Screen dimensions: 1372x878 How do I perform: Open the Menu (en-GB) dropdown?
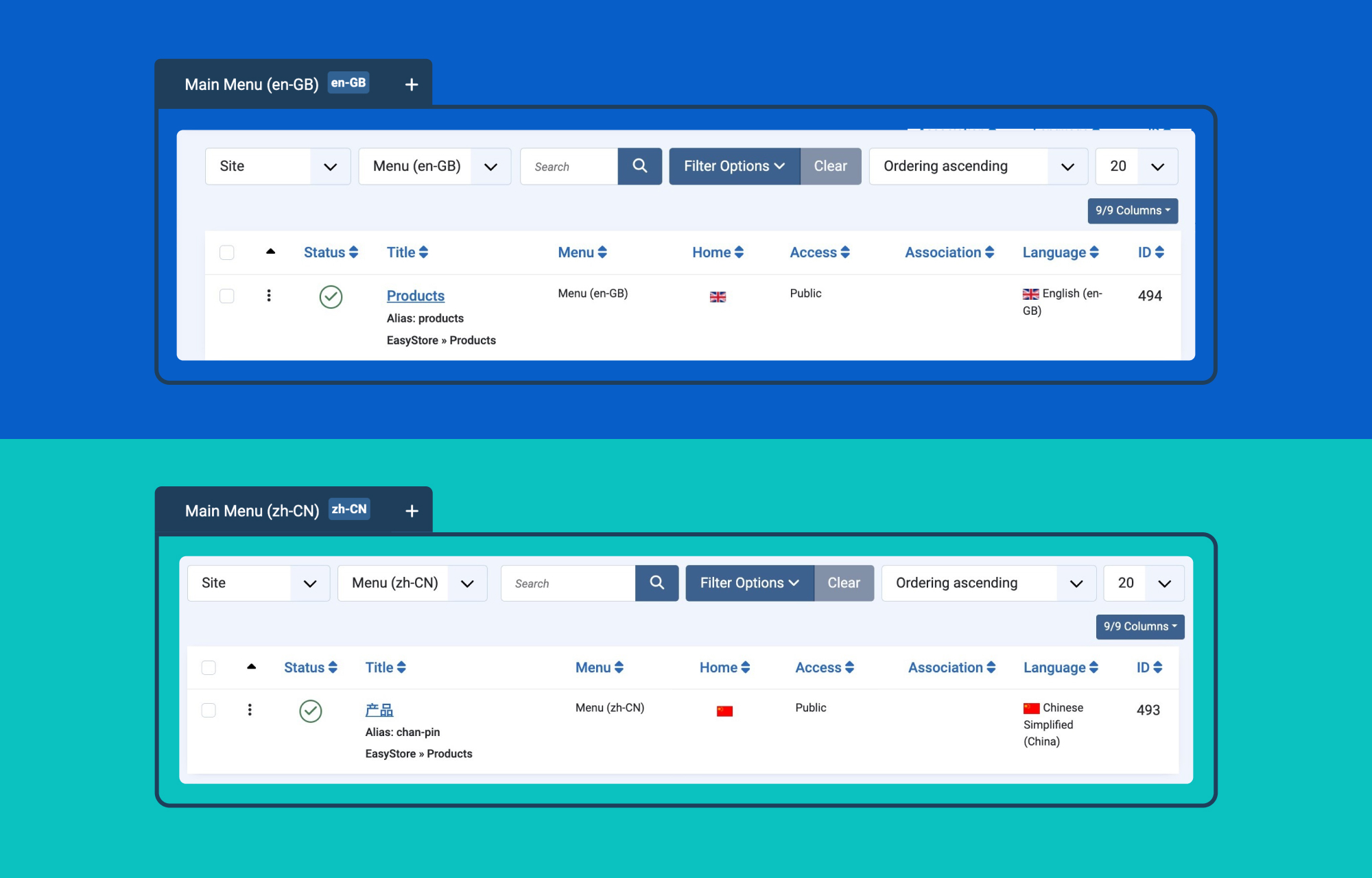435,166
